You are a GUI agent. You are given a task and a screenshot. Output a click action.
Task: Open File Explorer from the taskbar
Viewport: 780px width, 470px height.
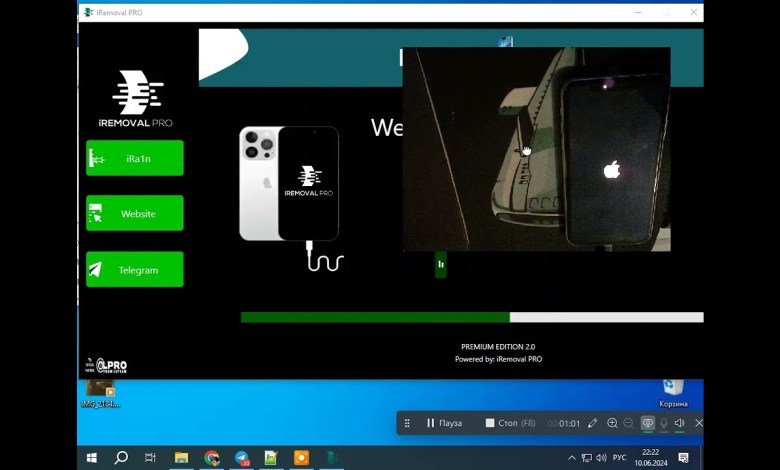click(181, 458)
